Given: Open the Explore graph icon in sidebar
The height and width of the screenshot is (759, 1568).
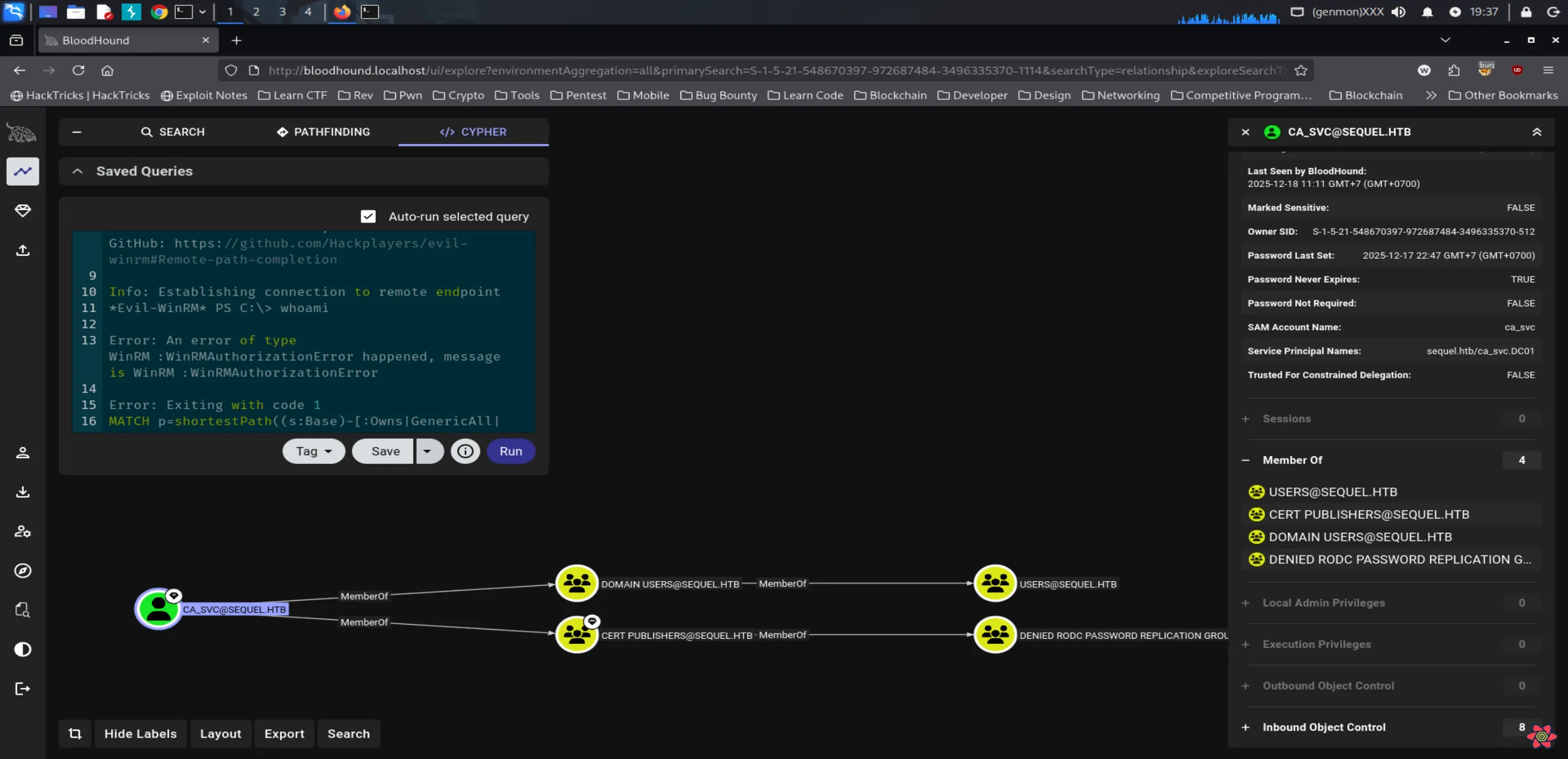Looking at the screenshot, I should [x=23, y=171].
